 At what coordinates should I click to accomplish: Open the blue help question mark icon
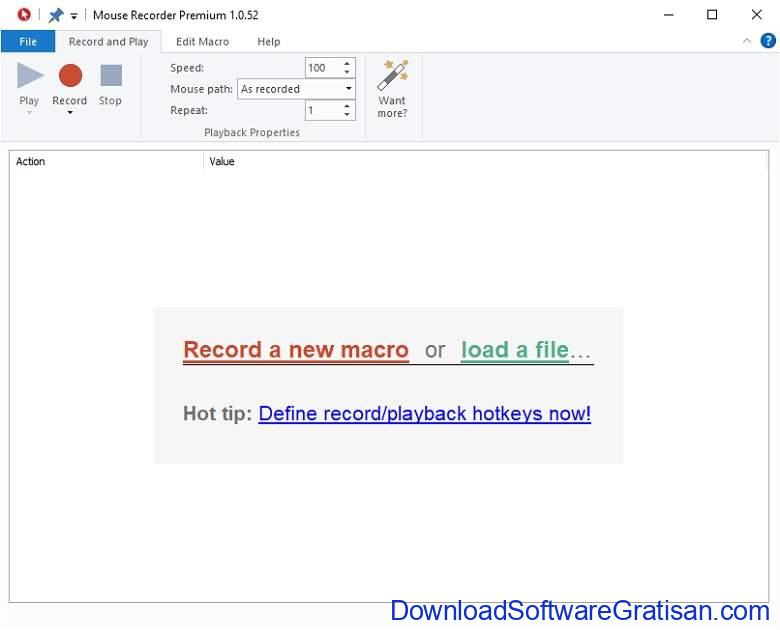coord(768,41)
